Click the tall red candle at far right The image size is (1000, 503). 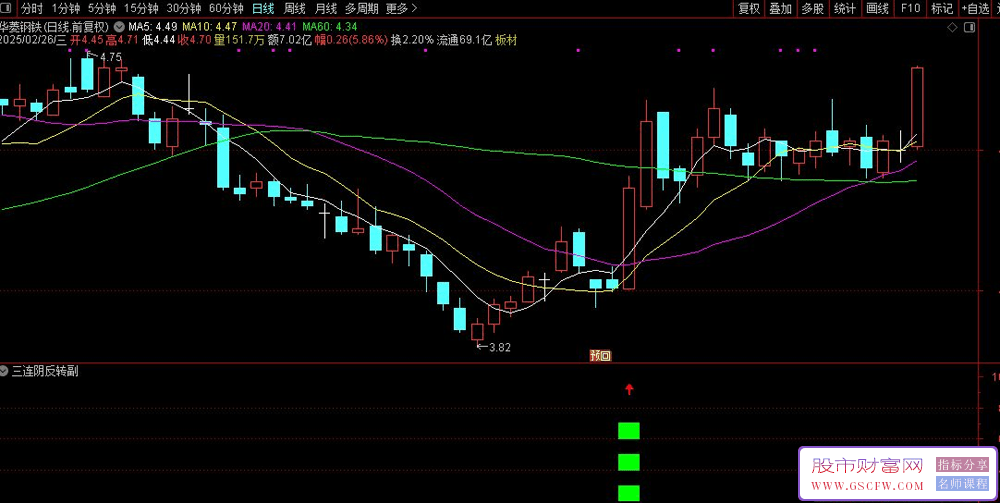[917, 107]
